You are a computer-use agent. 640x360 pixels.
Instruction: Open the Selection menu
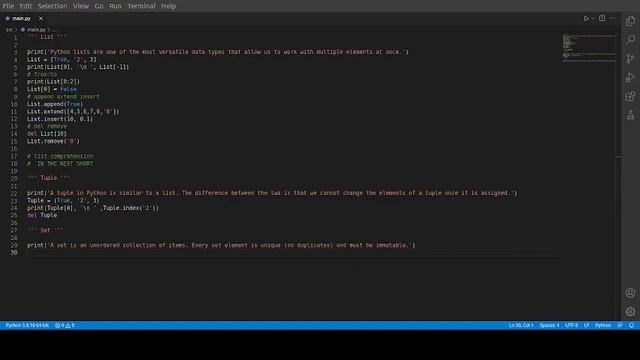53,6
